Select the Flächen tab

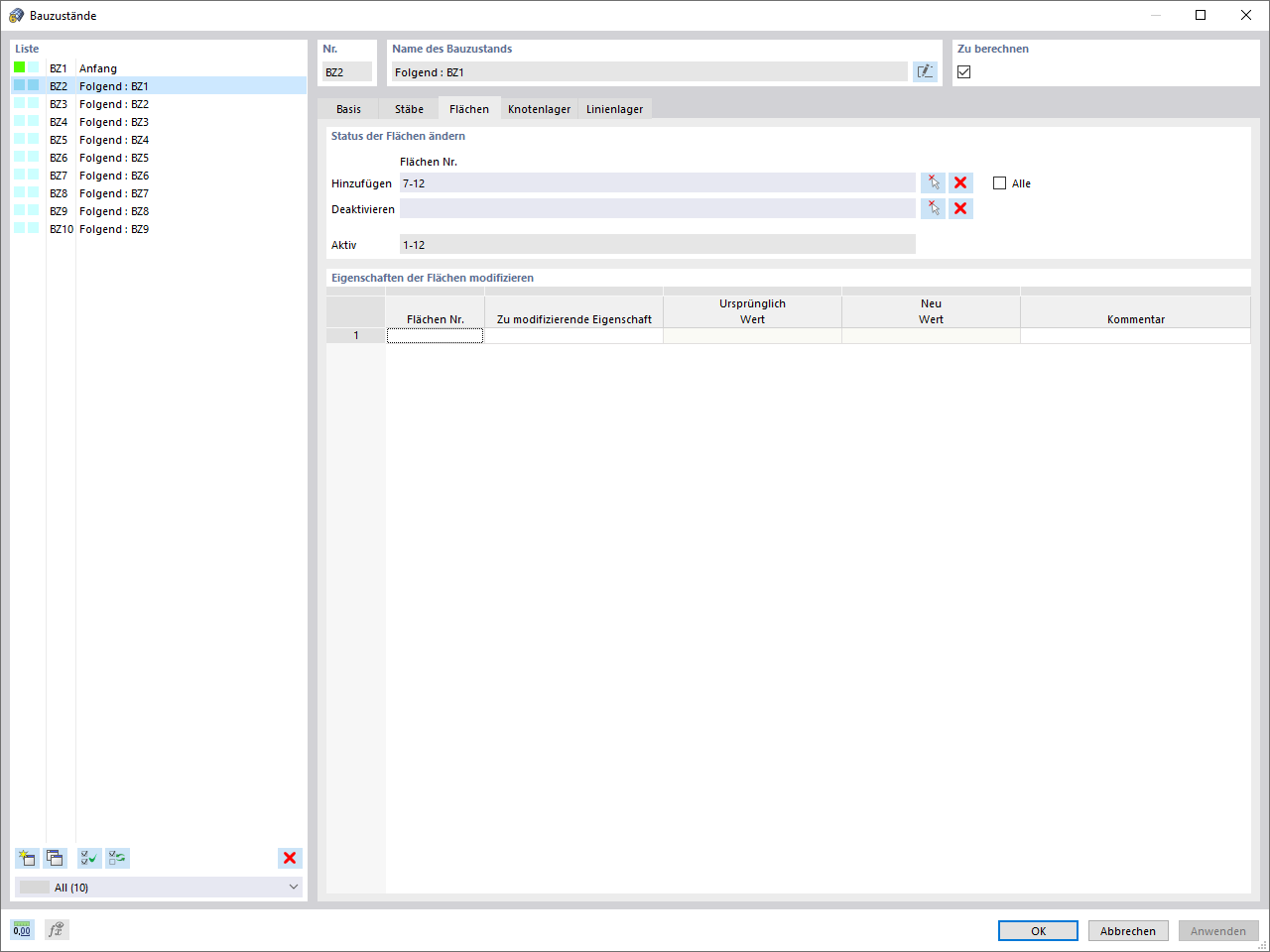coord(469,109)
